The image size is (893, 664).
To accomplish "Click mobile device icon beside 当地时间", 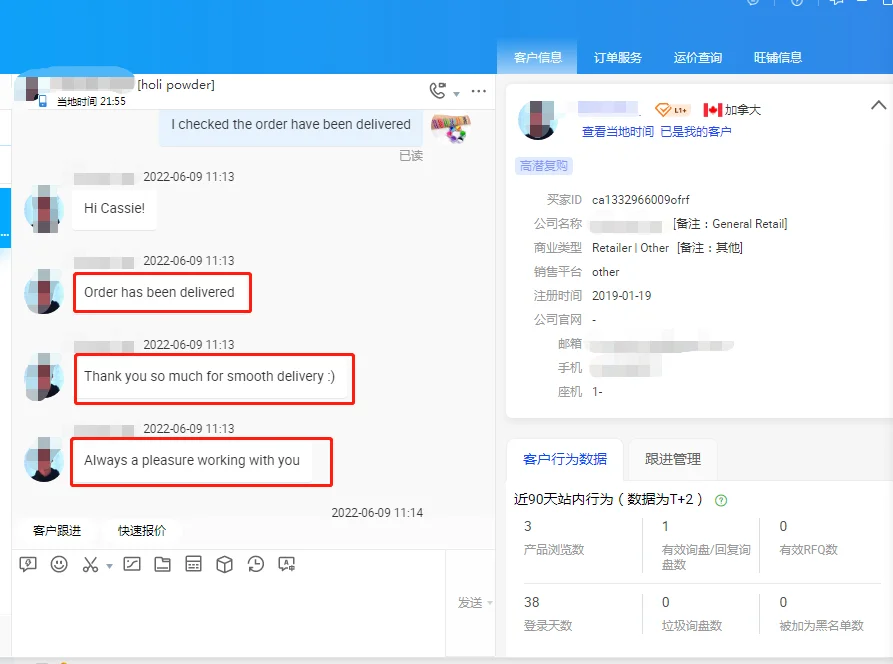I will pos(43,101).
